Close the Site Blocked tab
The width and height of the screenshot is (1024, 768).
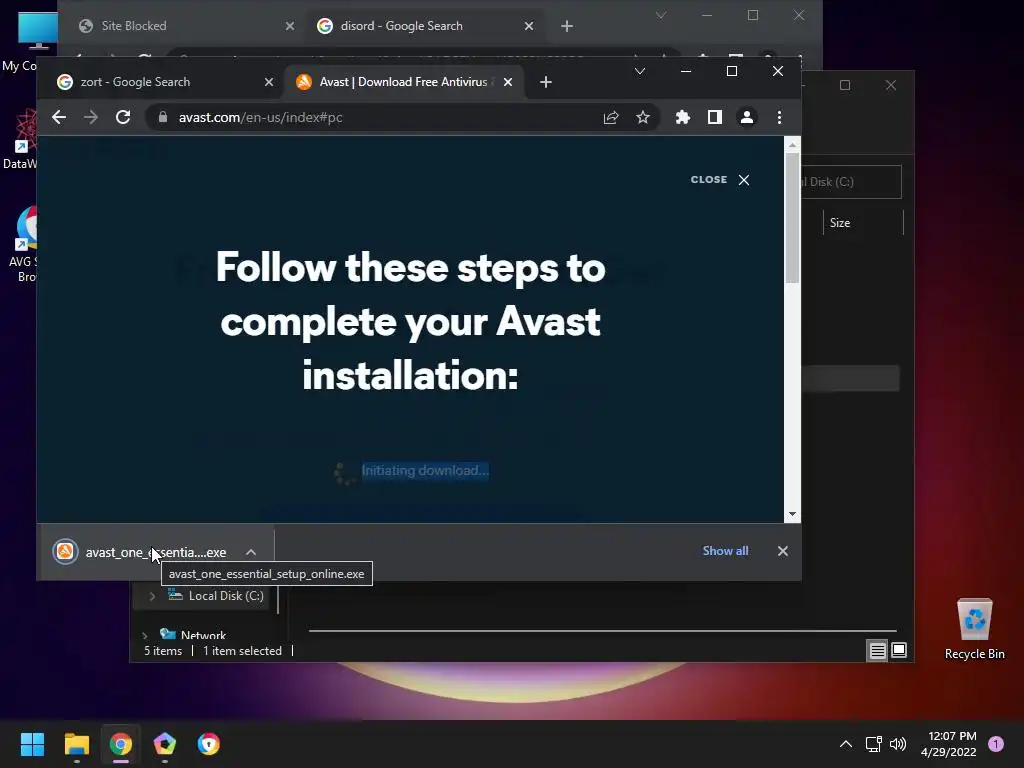(290, 26)
